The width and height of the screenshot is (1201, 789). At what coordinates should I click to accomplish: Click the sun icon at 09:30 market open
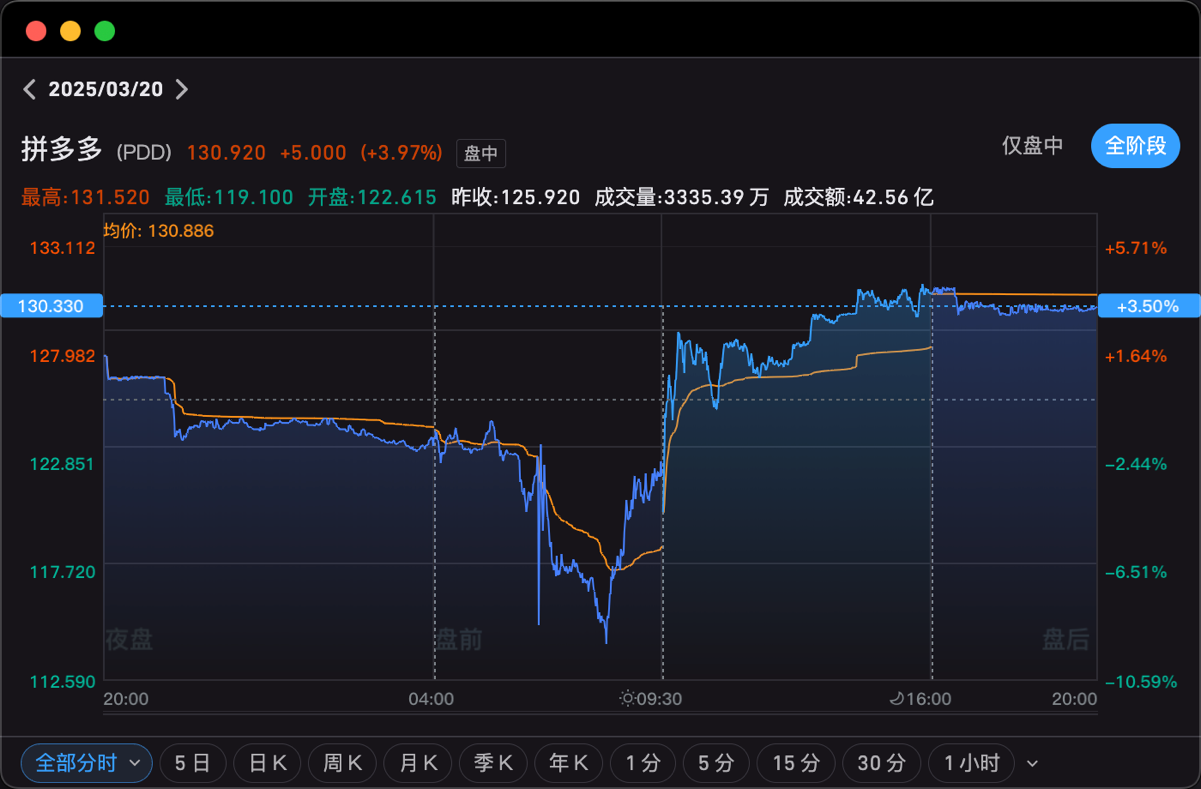point(626,699)
